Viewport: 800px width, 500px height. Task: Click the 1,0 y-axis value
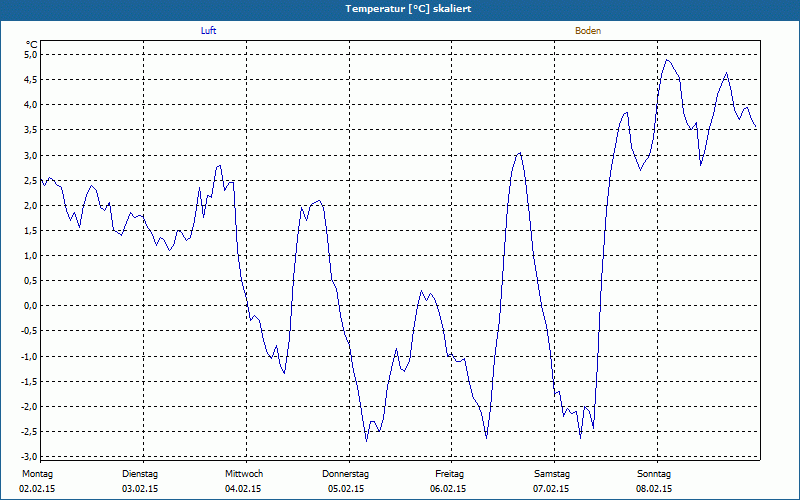[31, 256]
